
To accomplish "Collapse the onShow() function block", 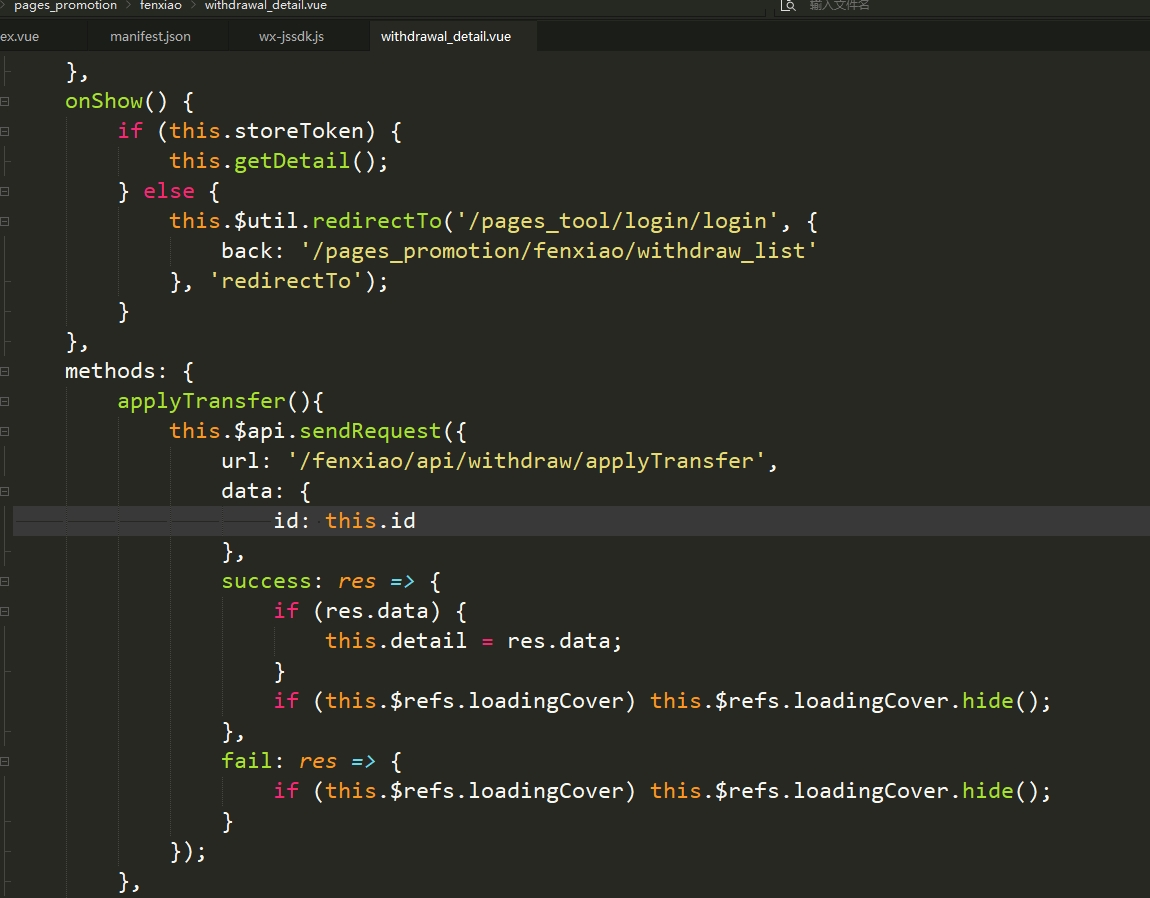I will point(6,101).
